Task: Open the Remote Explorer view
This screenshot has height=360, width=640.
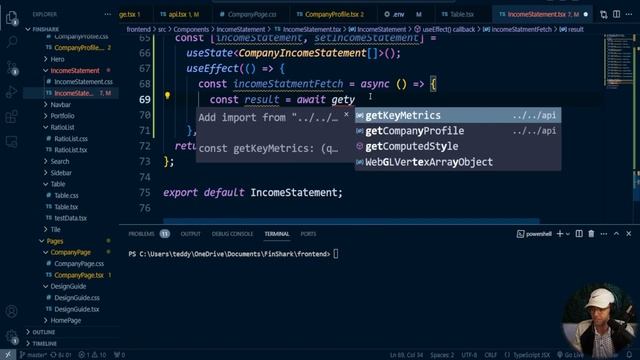Action: 11,141
